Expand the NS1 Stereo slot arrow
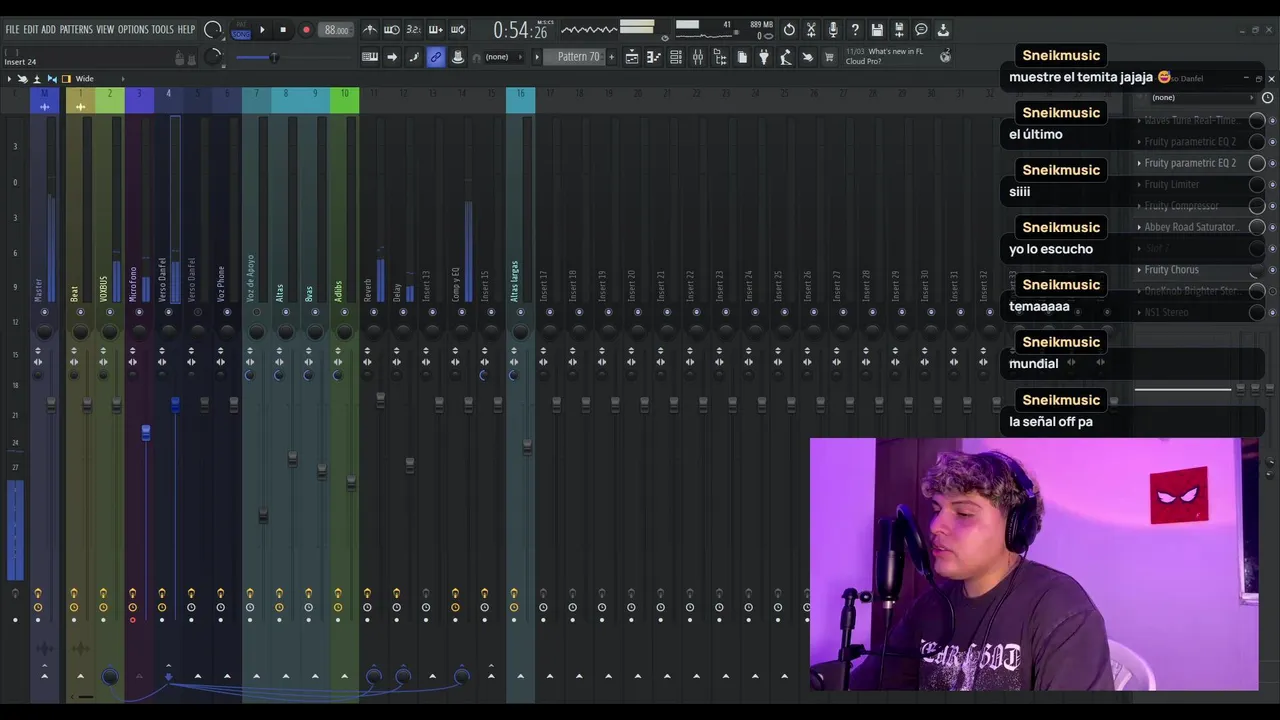 click(x=1139, y=312)
